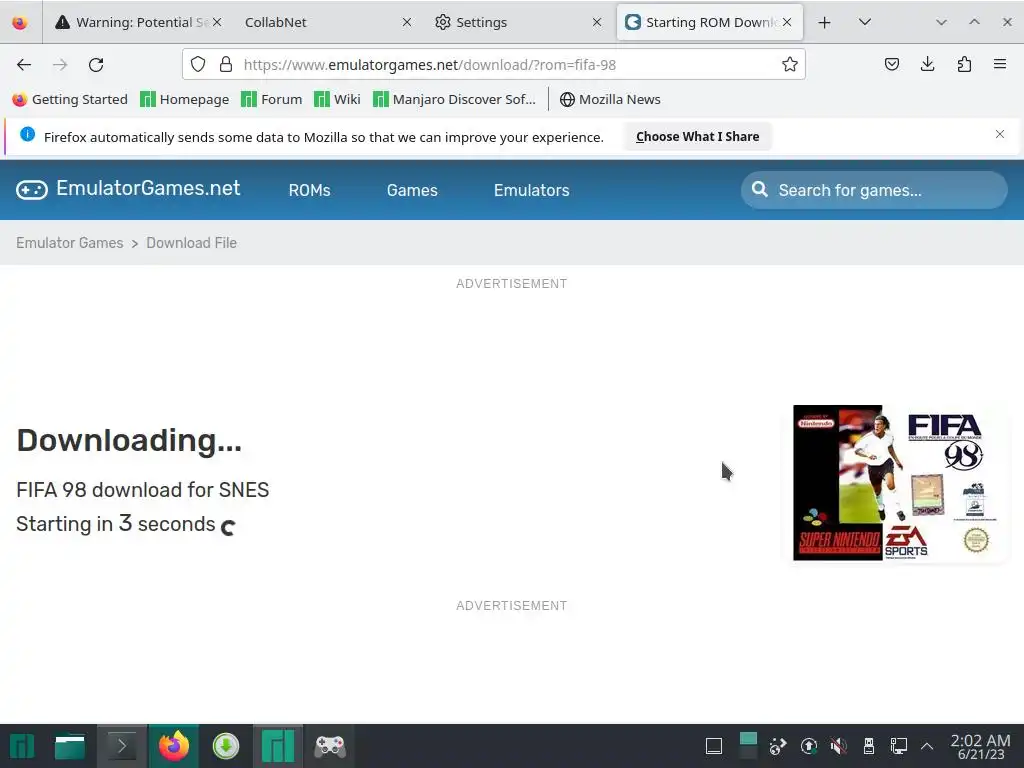Save page to Pocket icon
Screen dimensions: 1024x768
pos(891,64)
